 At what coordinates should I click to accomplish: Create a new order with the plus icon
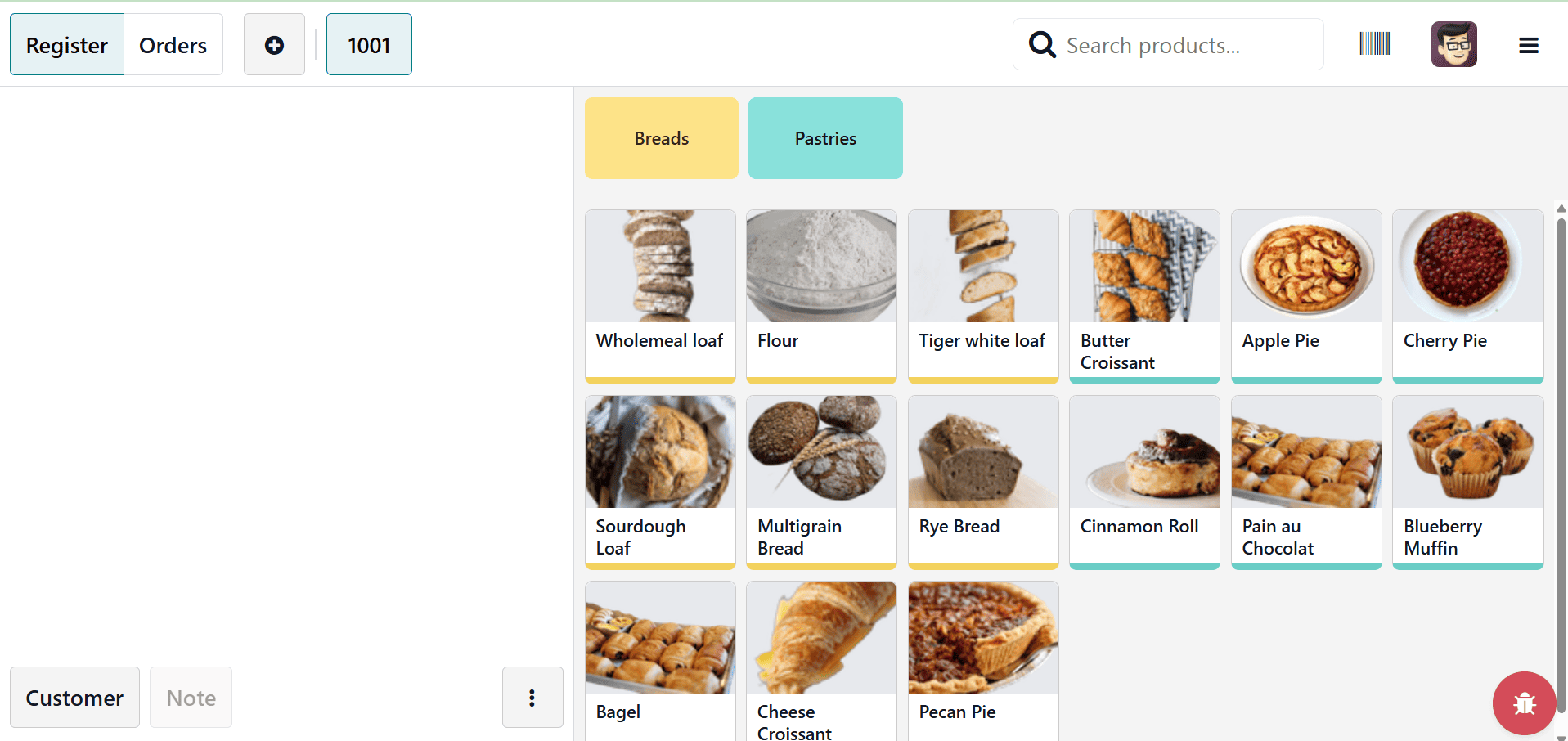tap(273, 44)
